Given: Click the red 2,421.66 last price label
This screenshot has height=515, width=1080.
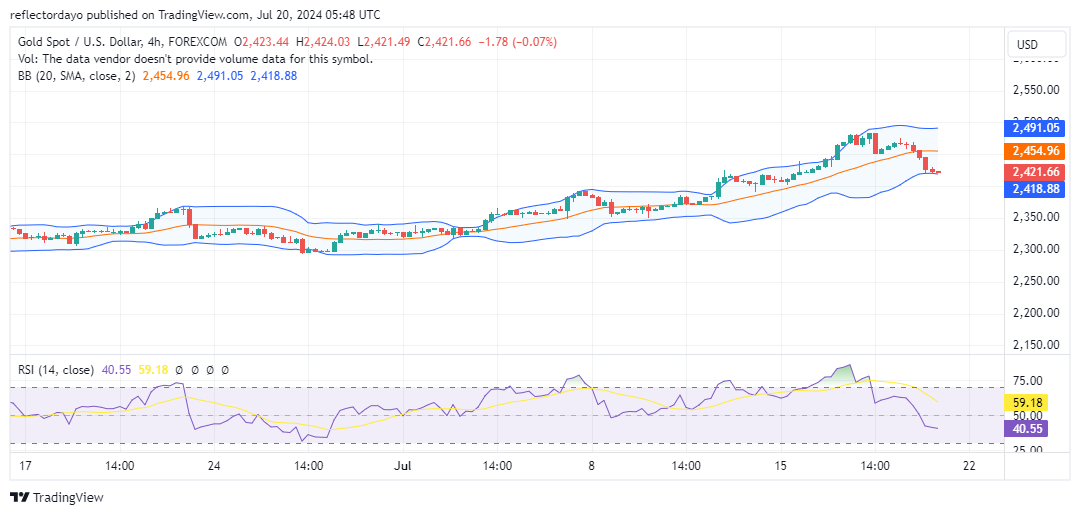Looking at the screenshot, I should [x=1036, y=173].
